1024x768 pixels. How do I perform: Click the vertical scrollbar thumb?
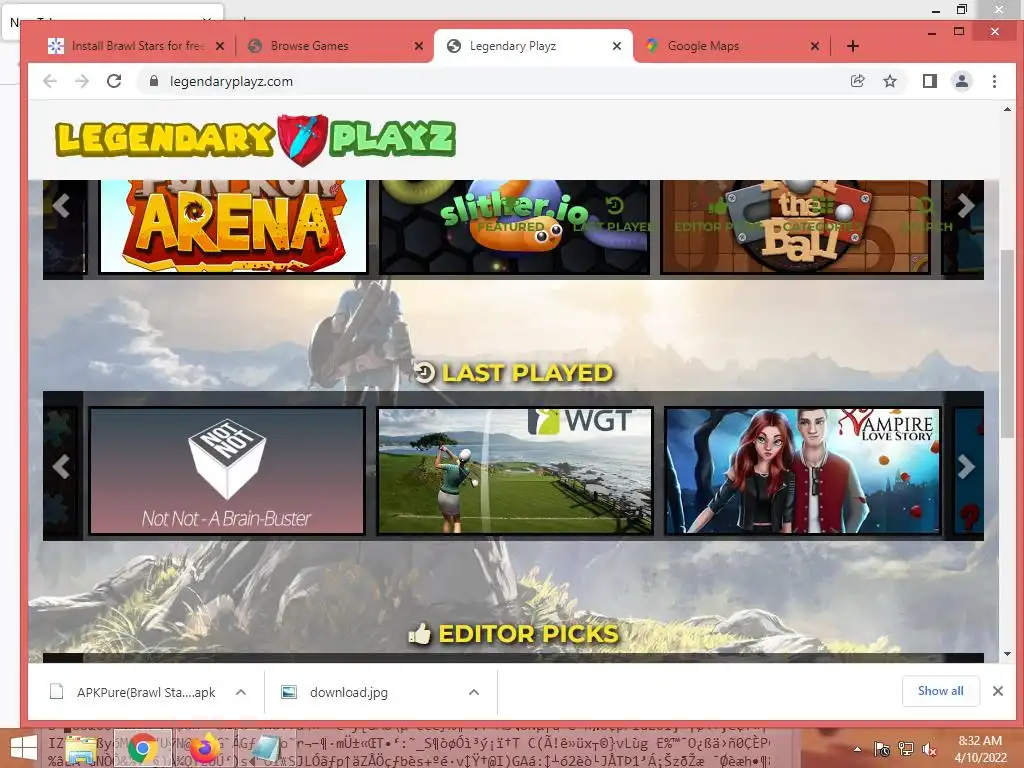(x=1007, y=344)
